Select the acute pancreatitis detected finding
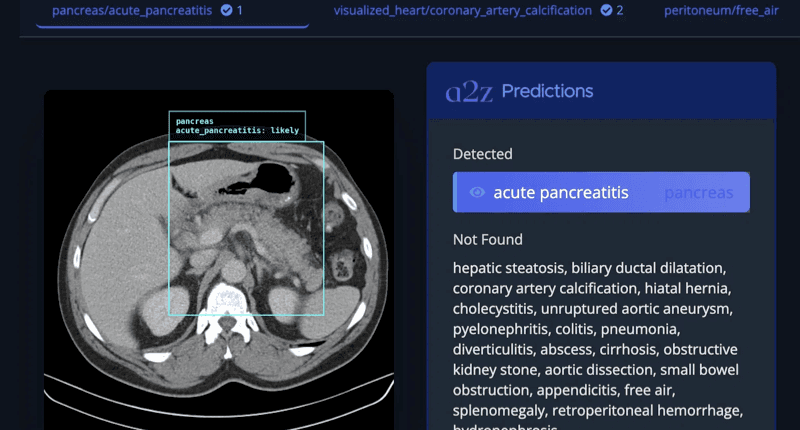The image size is (800, 430). pos(560,192)
